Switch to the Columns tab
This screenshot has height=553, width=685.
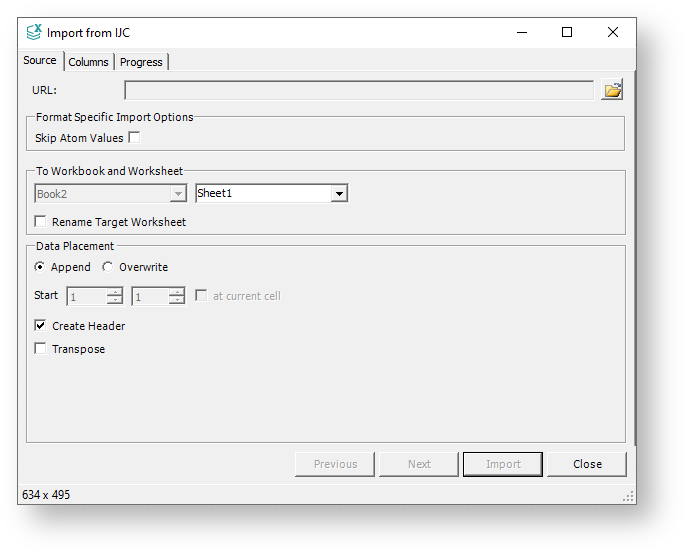coord(88,62)
